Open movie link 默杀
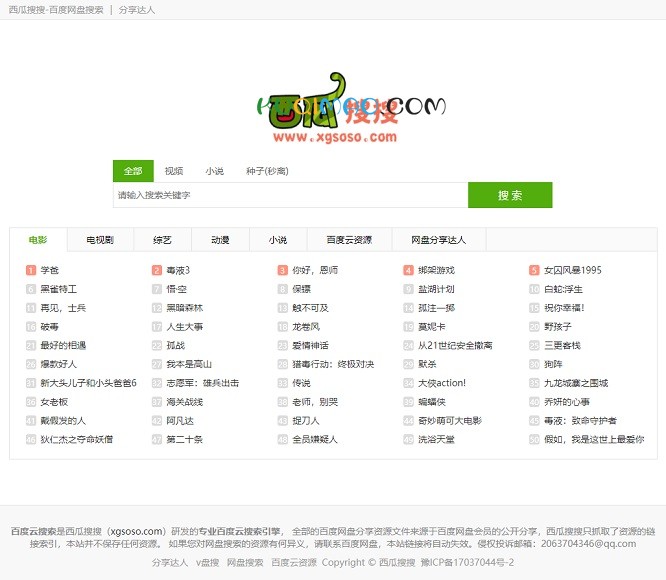Screen dimensions: 666x580 (427, 364)
